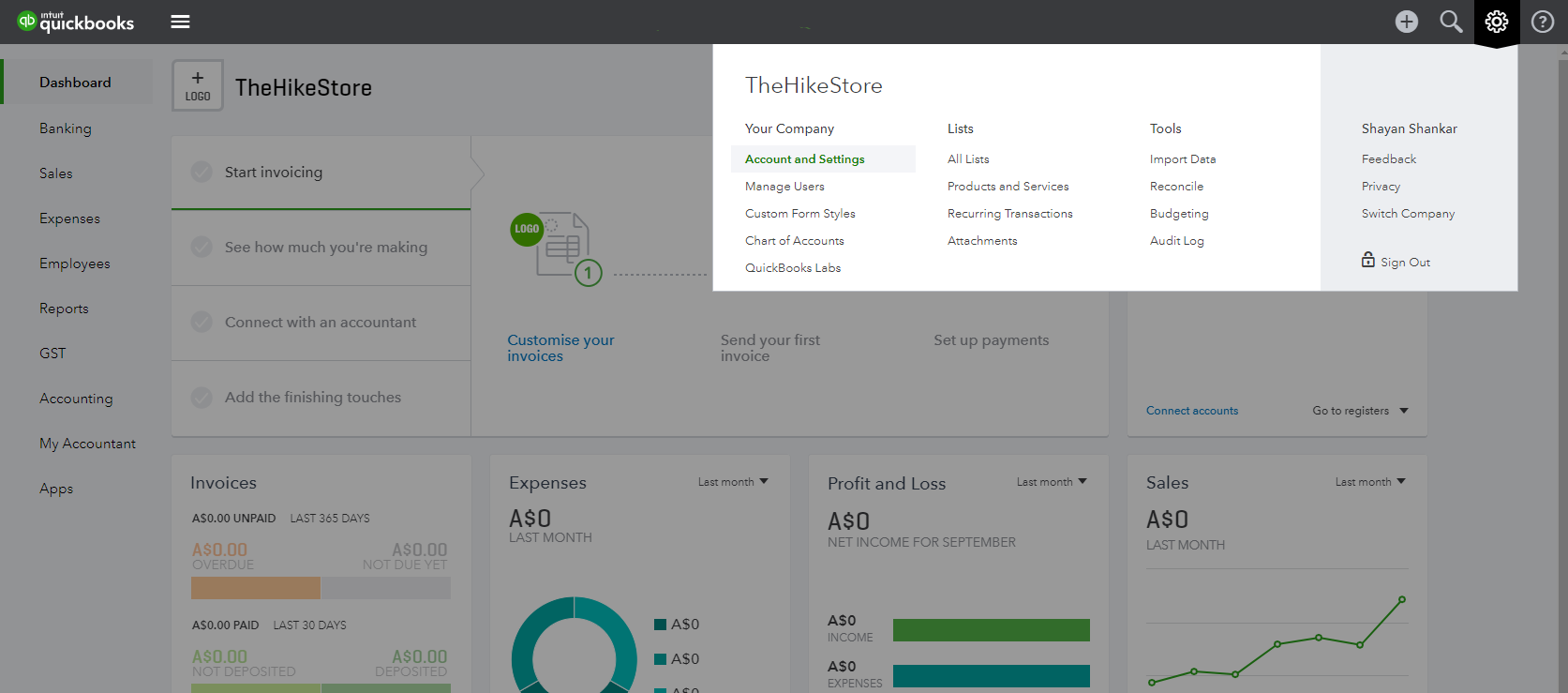1568x693 pixels.
Task: Click the search magnifier icon
Action: 1451,22
